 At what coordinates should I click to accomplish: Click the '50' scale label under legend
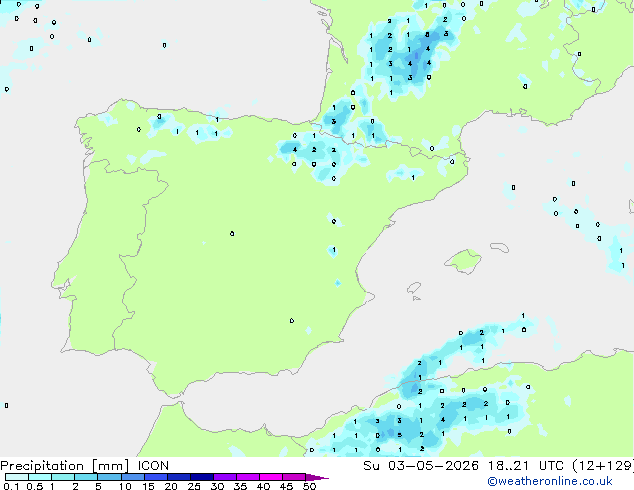[x=309, y=486]
